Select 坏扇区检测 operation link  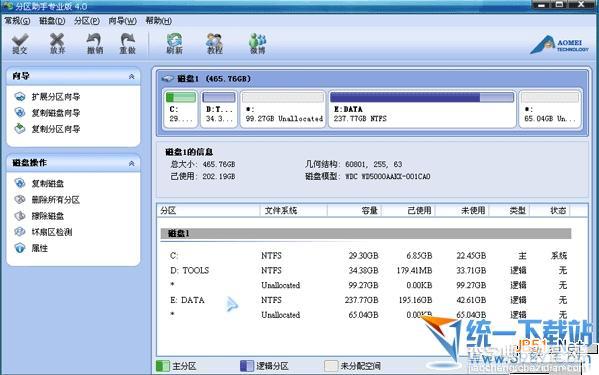pos(52,232)
